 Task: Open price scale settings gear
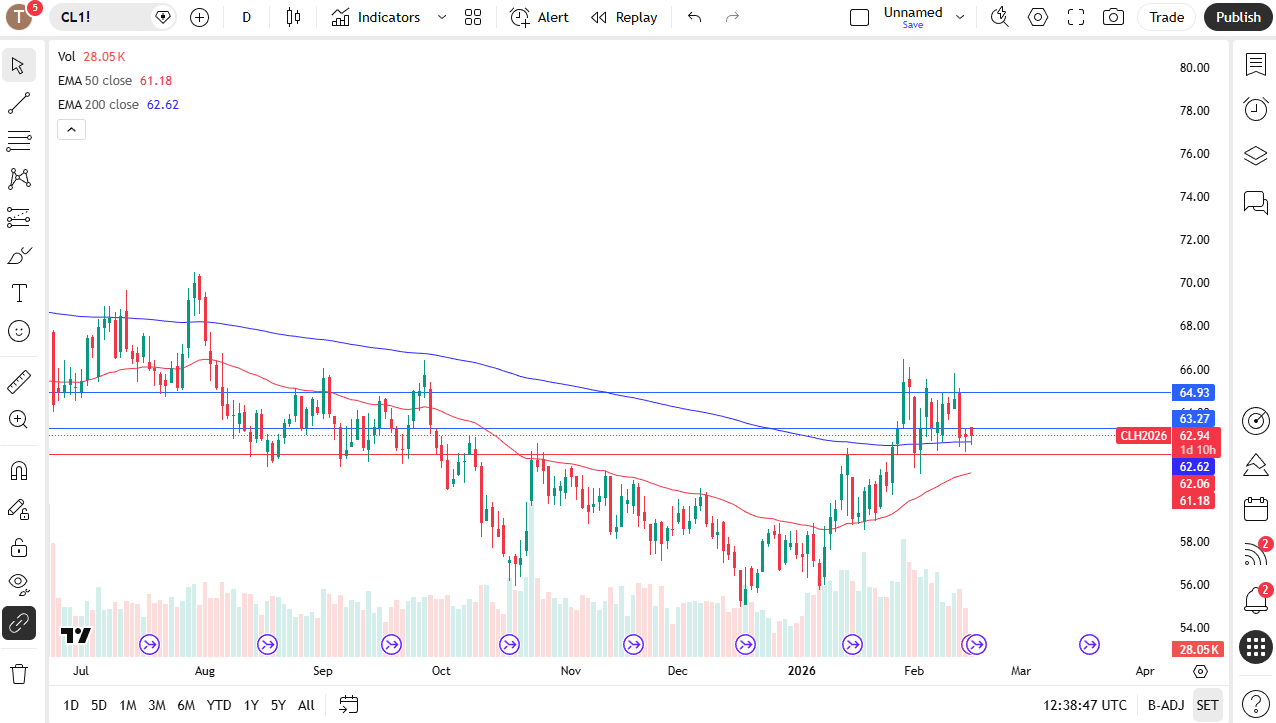(x=1201, y=671)
